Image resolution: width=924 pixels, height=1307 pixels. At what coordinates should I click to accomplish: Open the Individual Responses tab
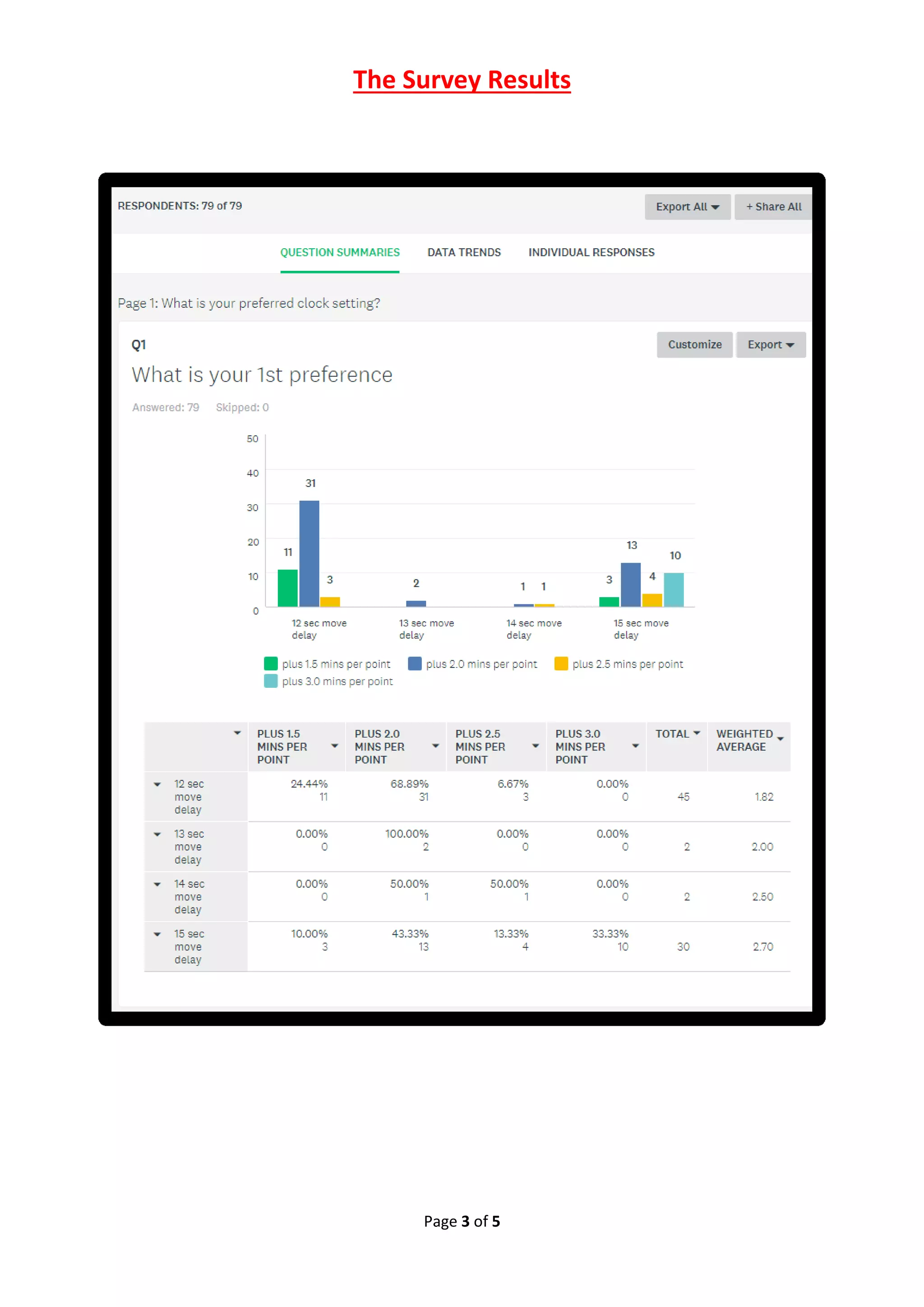click(591, 252)
